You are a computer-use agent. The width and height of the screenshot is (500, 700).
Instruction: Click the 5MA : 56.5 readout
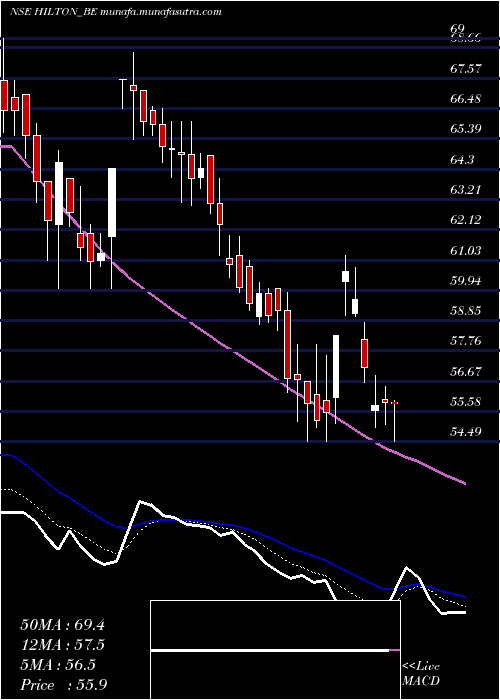[58, 666]
